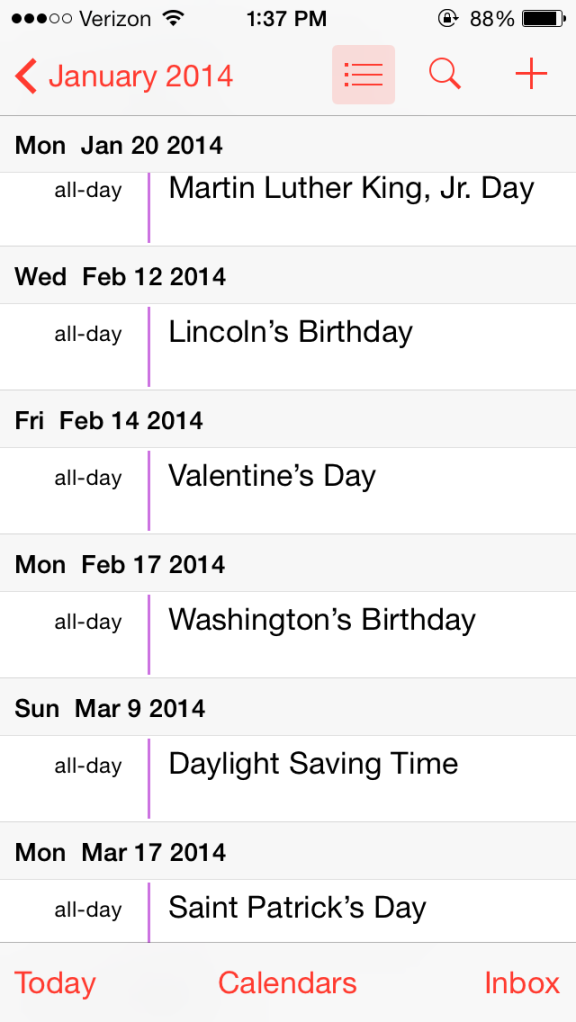
Task: Tap the battery icon in status bar
Action: (544, 20)
